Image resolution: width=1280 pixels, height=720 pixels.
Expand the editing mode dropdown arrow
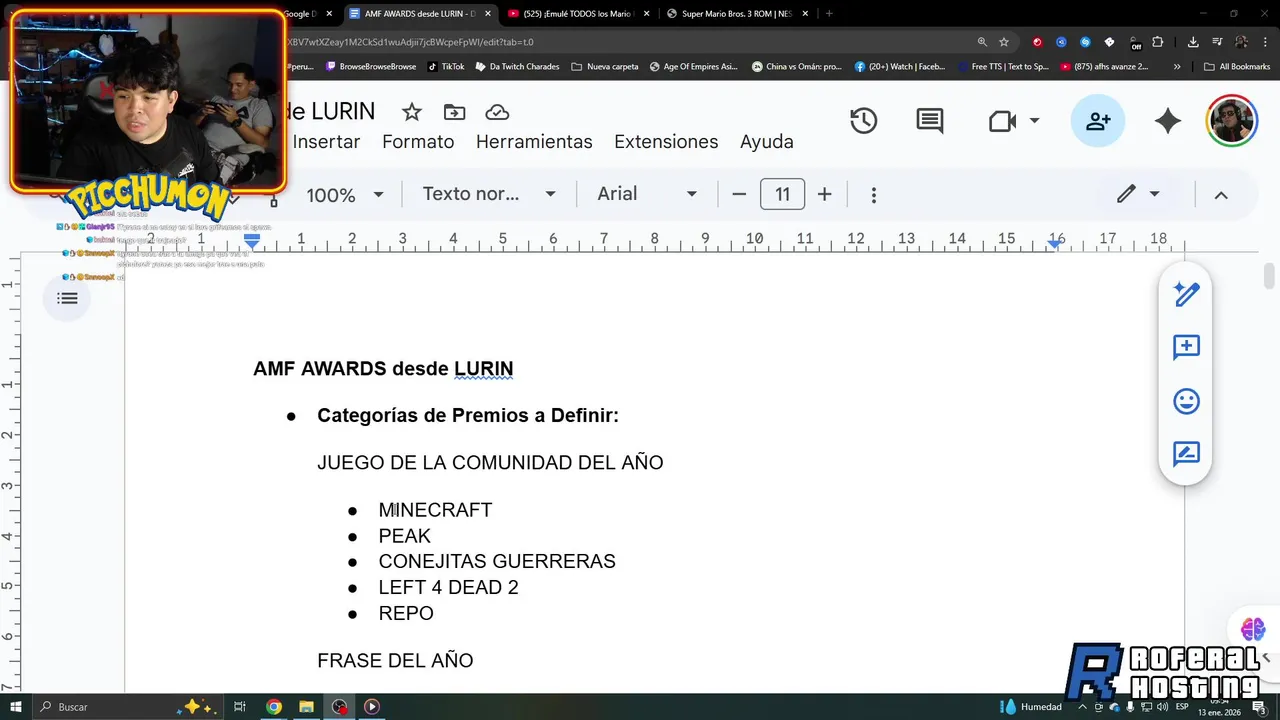[x=1155, y=194]
